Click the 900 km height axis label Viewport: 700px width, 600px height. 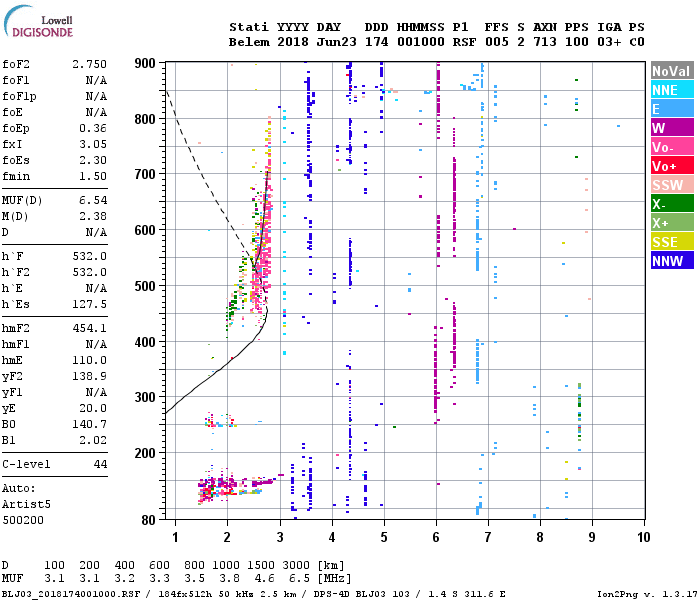coord(145,63)
